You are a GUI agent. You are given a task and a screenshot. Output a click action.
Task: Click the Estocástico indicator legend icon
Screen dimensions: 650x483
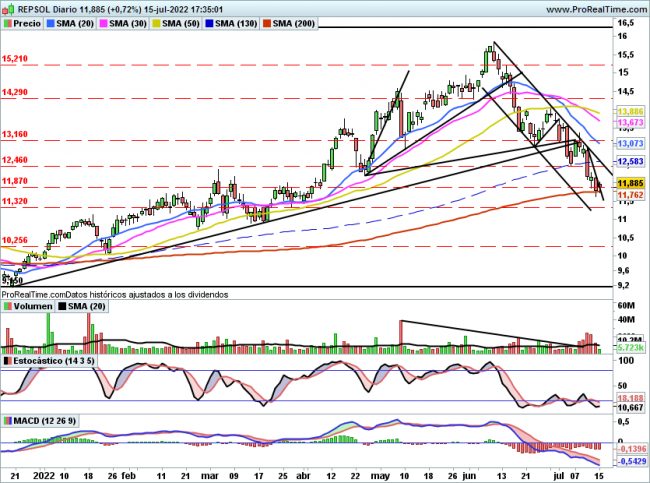tap(8, 359)
